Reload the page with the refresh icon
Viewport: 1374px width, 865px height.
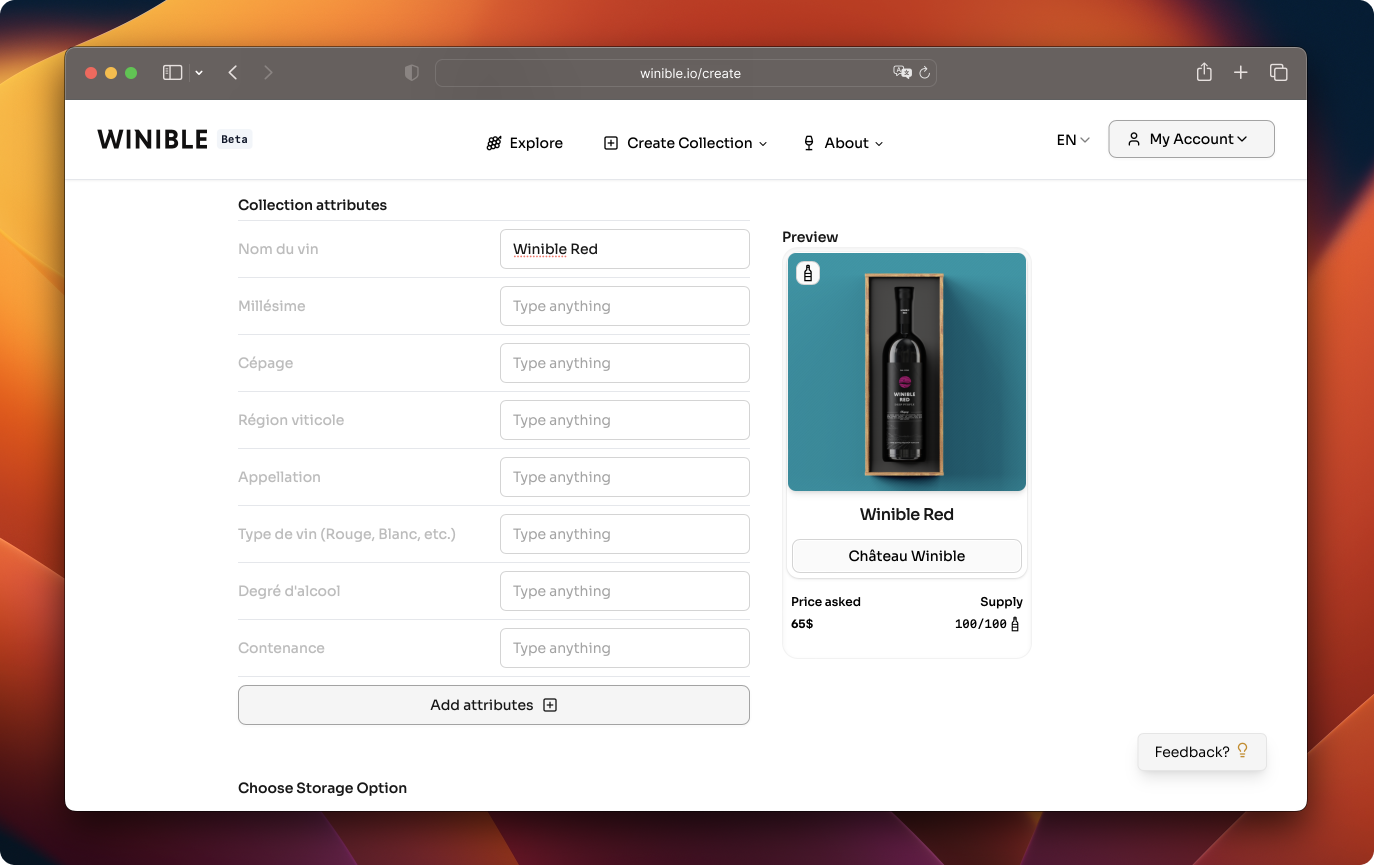(x=925, y=73)
